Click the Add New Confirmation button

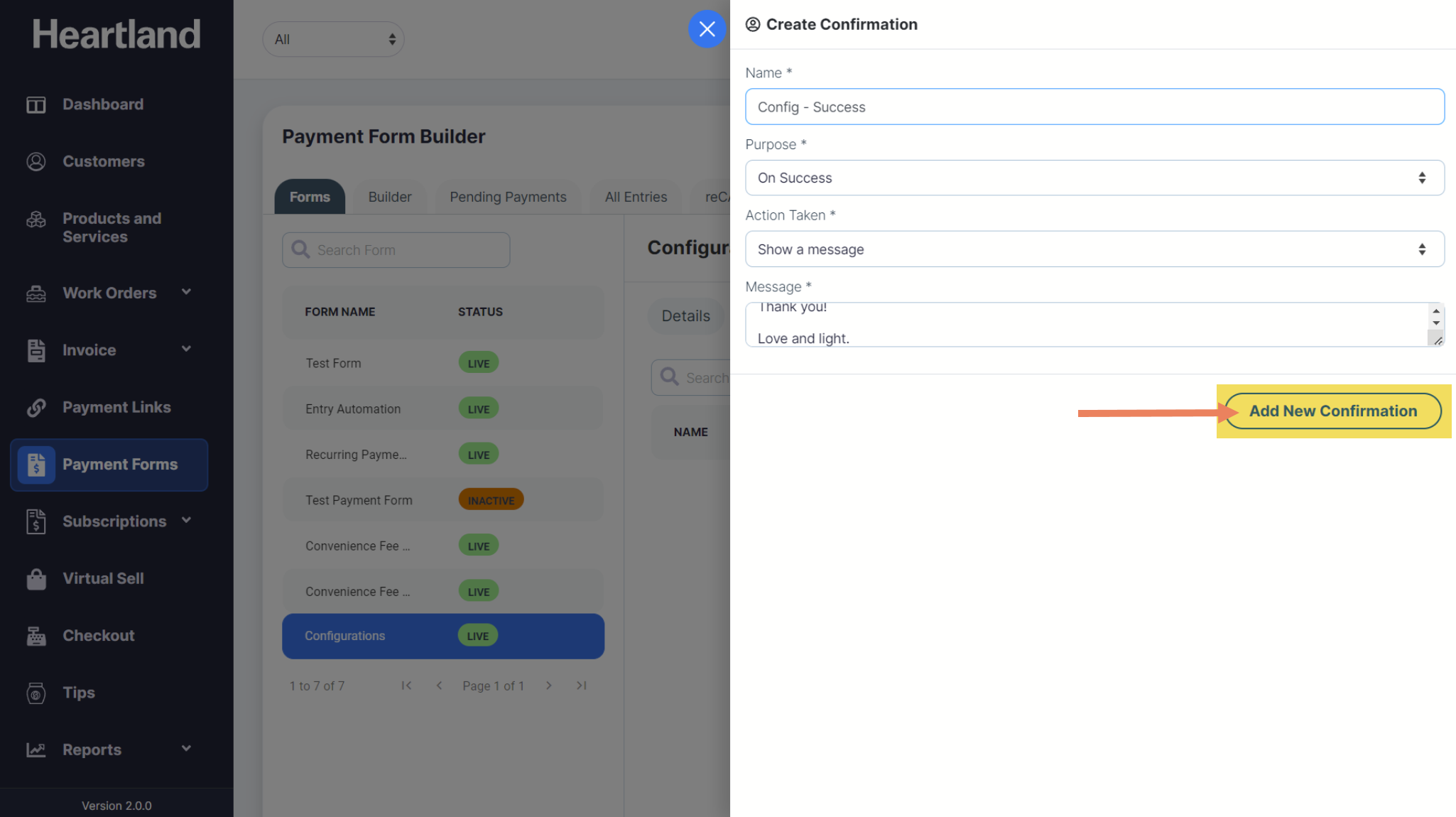(x=1332, y=411)
